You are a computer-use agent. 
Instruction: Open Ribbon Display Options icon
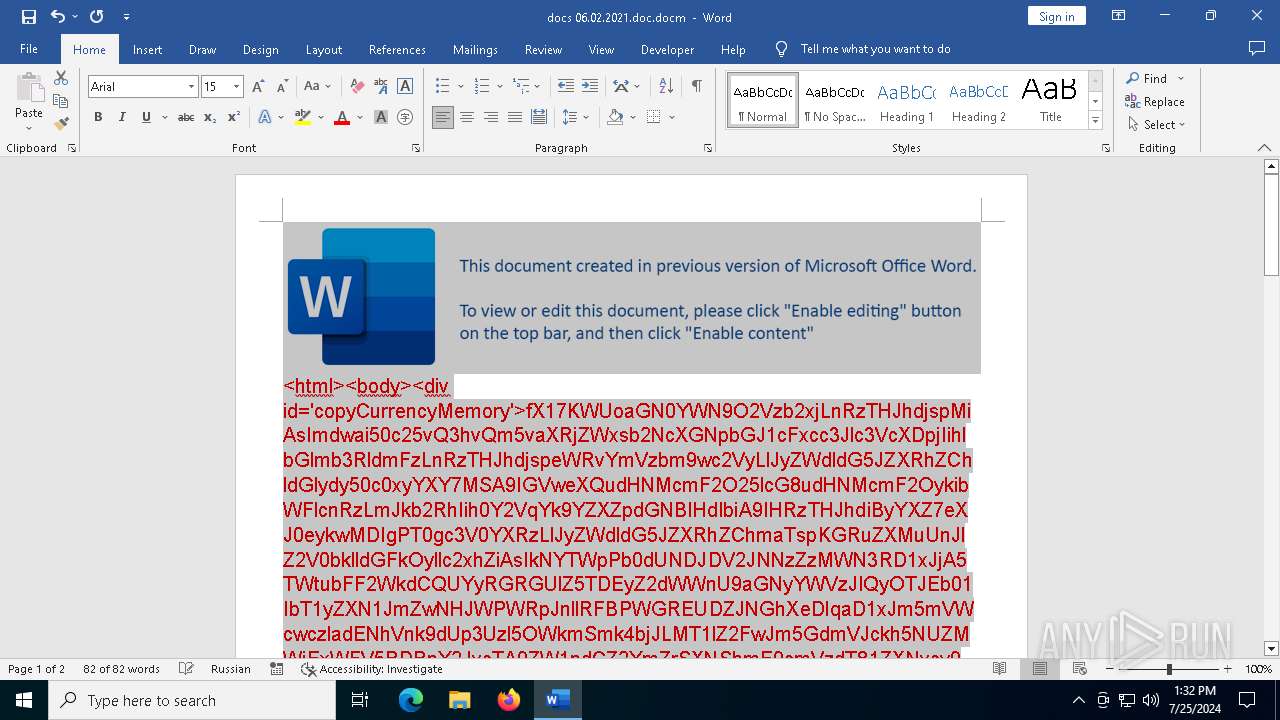[x=1119, y=16]
